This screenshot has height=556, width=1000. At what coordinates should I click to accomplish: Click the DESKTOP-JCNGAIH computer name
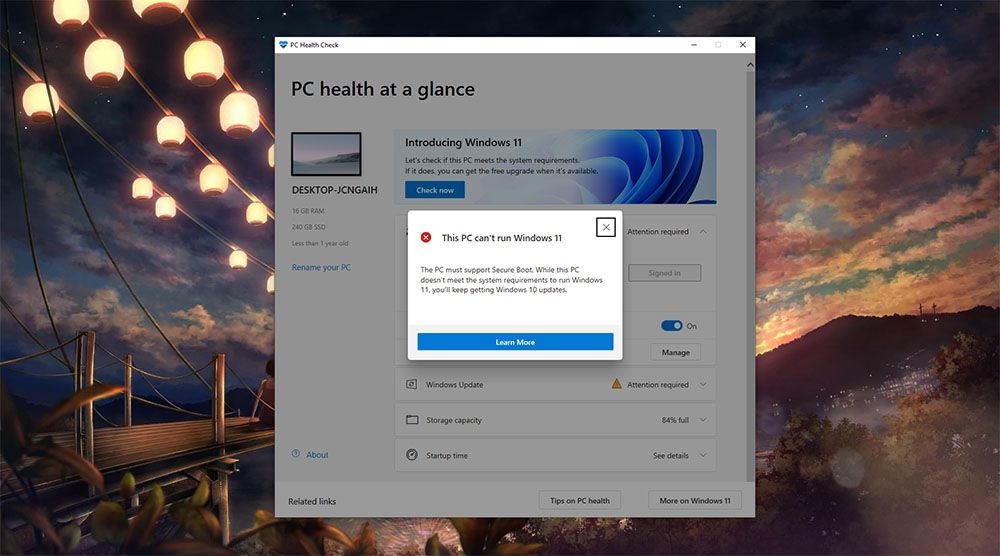click(x=335, y=190)
